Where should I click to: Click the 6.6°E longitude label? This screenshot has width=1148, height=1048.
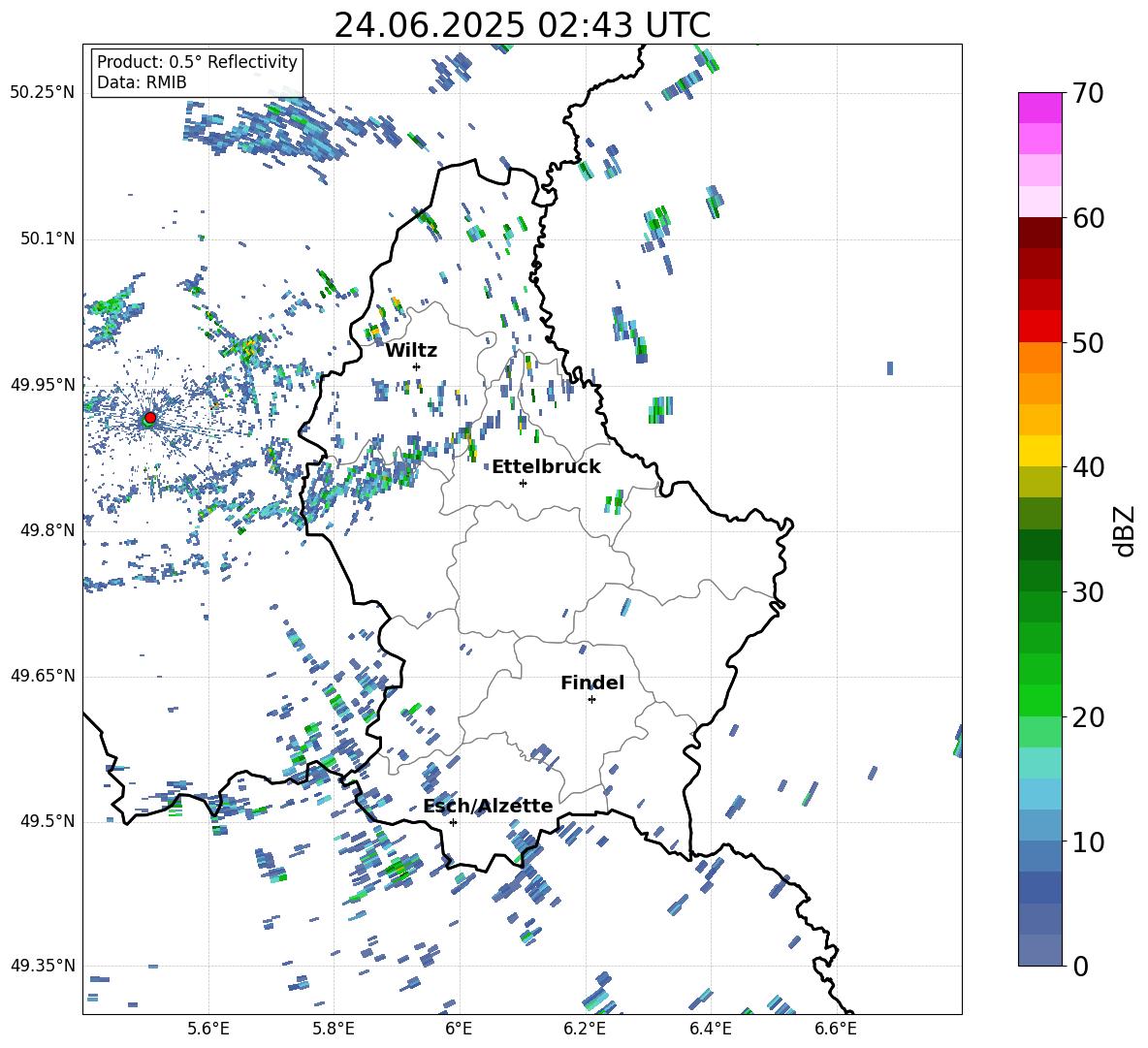point(836,1029)
